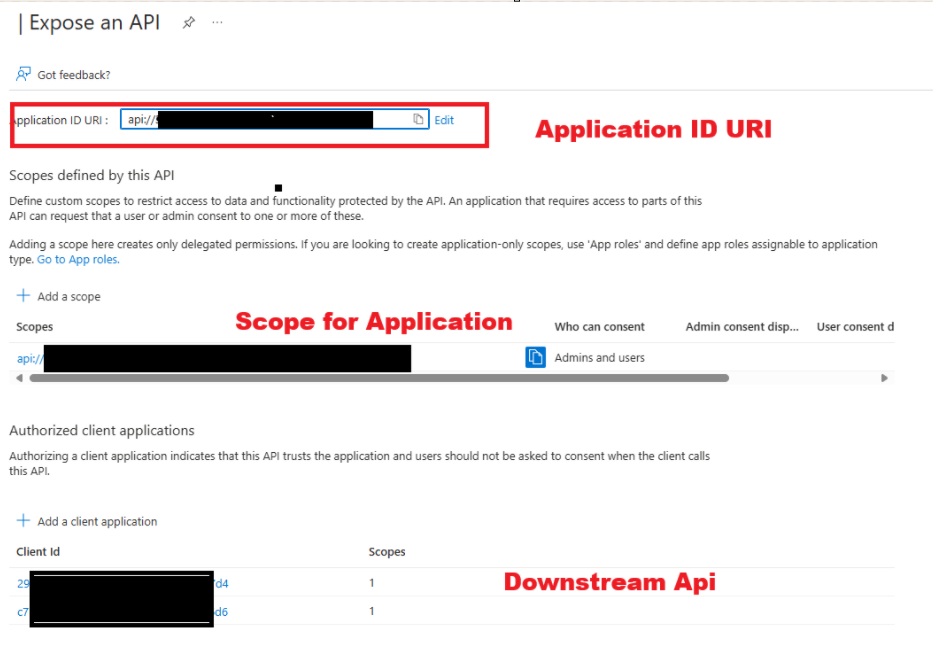Image resolution: width=933 pixels, height=660 pixels.
Task: Click the Scopes count 1 for first client
Action: coord(371,582)
